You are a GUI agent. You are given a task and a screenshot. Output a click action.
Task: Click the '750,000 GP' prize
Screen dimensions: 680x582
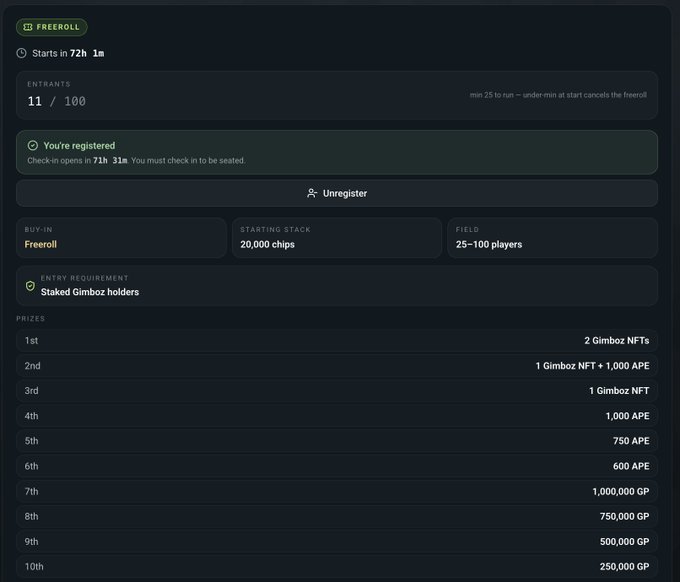624,517
